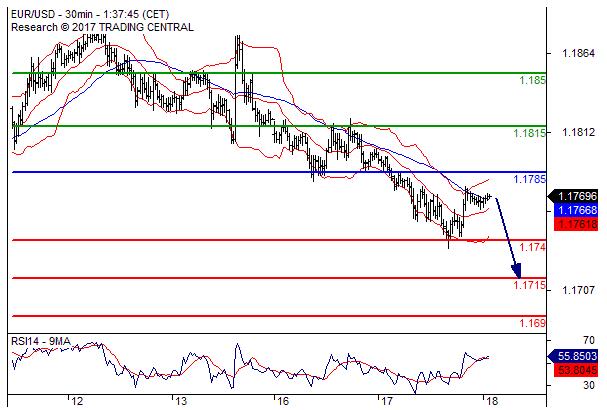
Task: Click the 1.1715 support level label
Action: pyautogui.click(x=530, y=285)
